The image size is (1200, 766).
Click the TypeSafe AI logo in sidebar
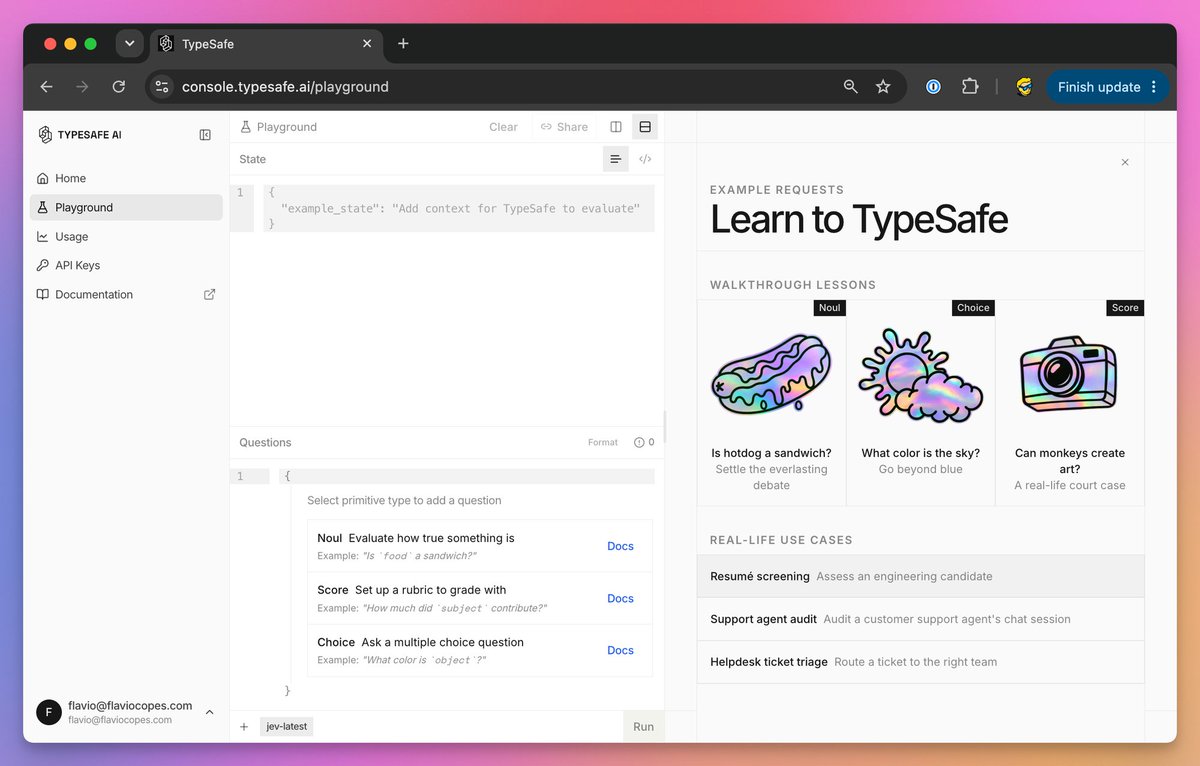(x=79, y=135)
